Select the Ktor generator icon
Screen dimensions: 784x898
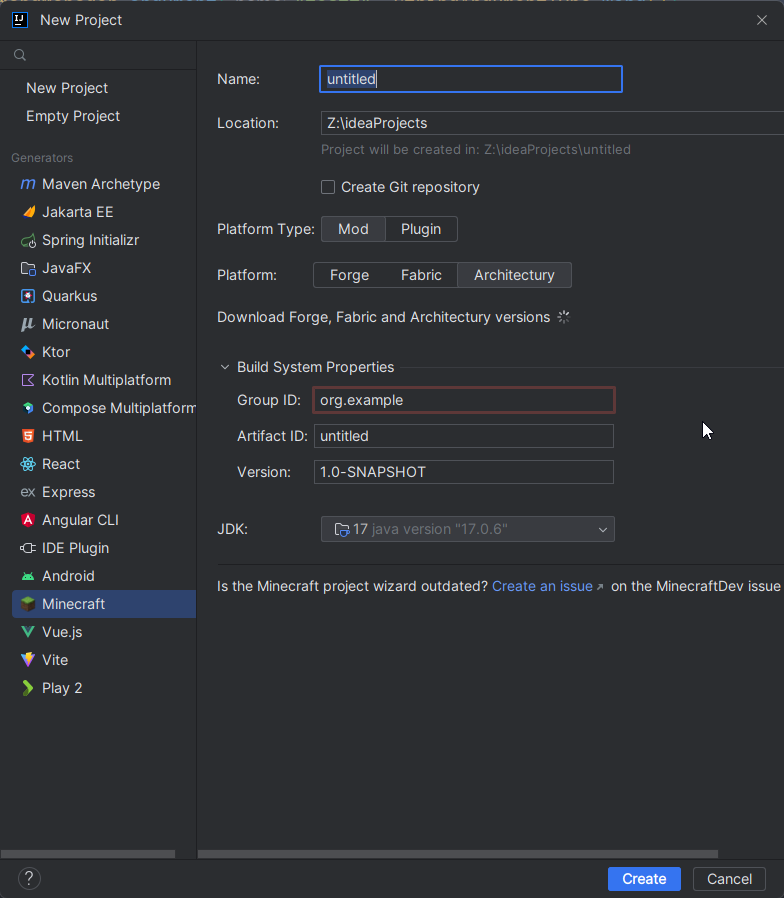[x=27, y=352]
